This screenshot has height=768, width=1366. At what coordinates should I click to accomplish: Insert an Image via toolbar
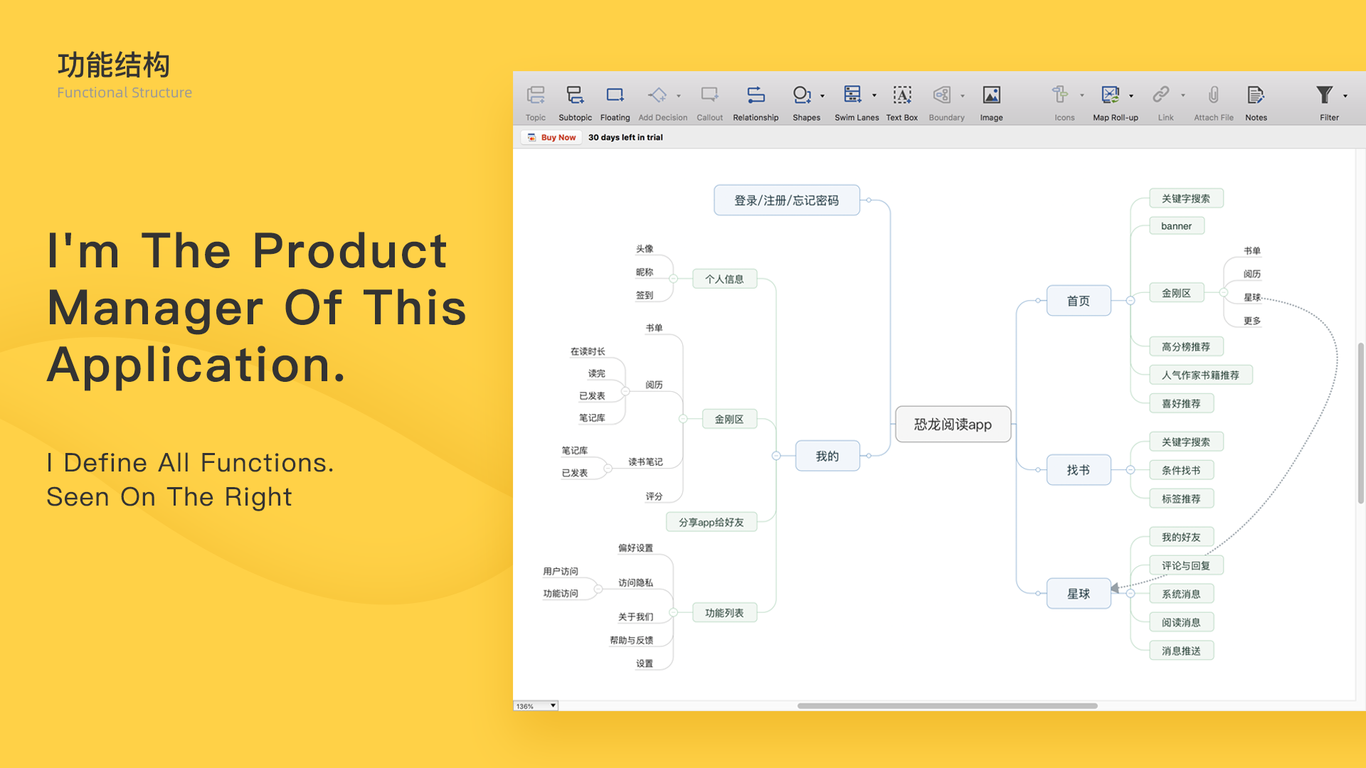tap(992, 95)
